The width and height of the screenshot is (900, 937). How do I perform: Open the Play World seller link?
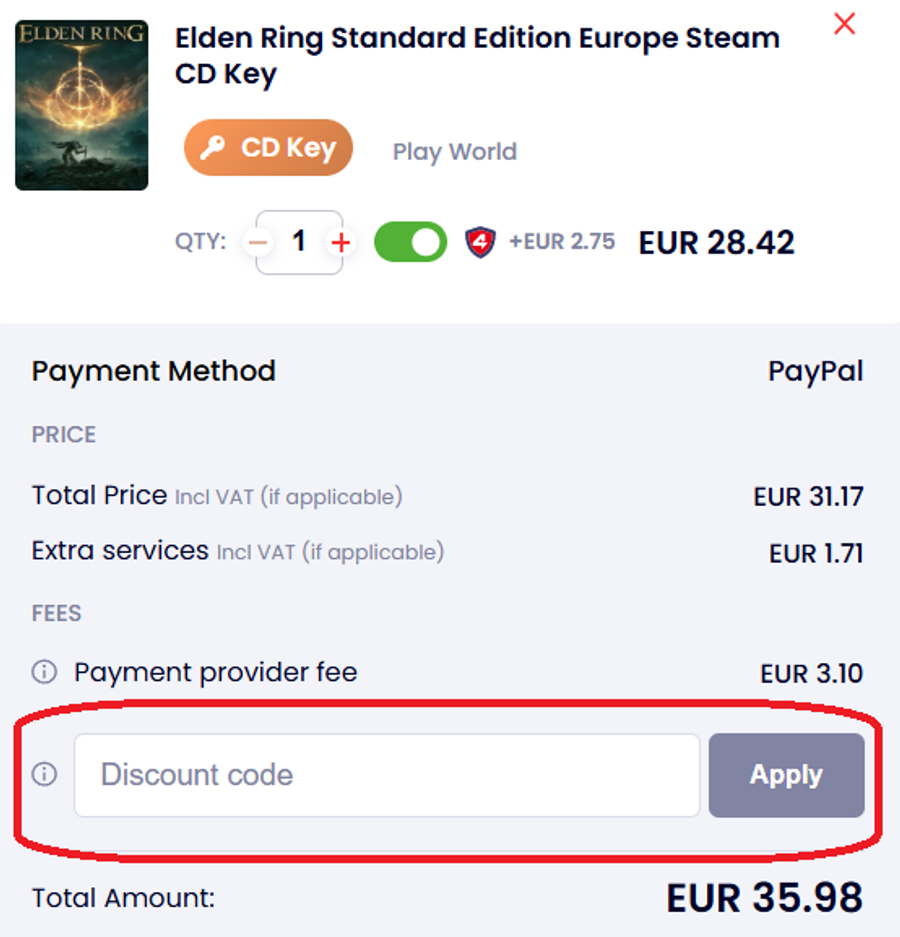(x=454, y=152)
